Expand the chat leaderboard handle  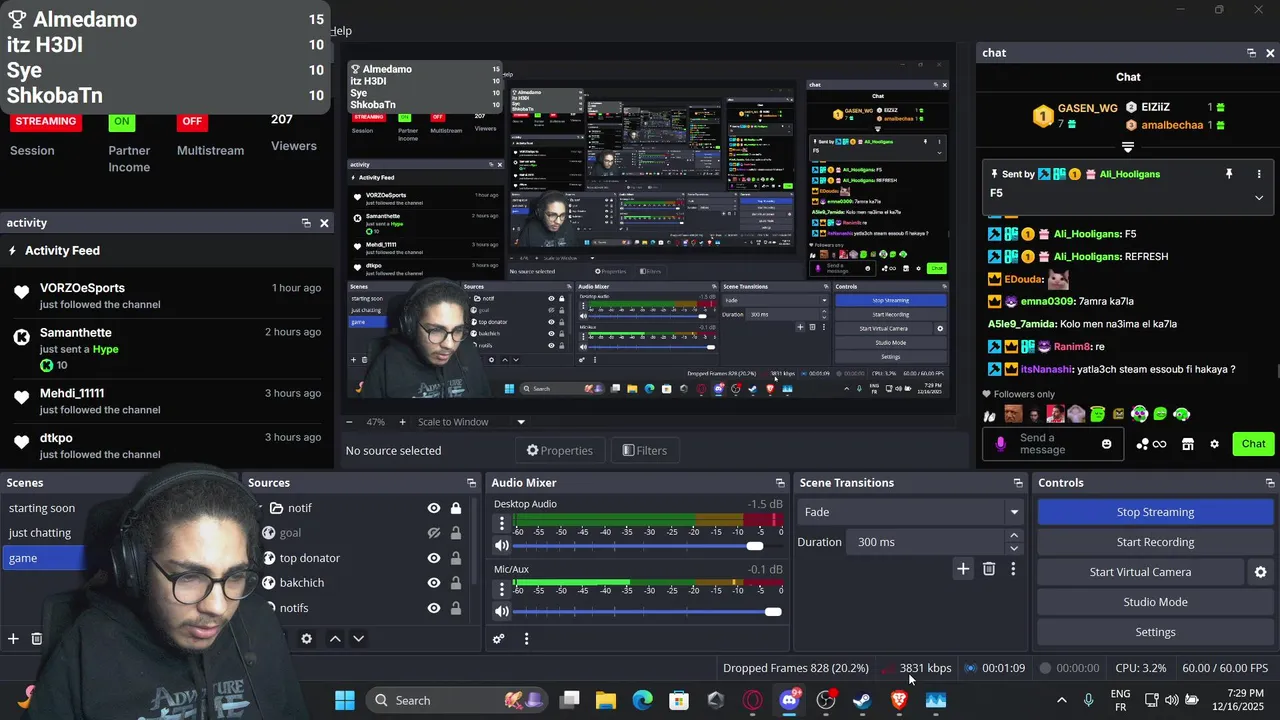pyautogui.click(x=1128, y=147)
